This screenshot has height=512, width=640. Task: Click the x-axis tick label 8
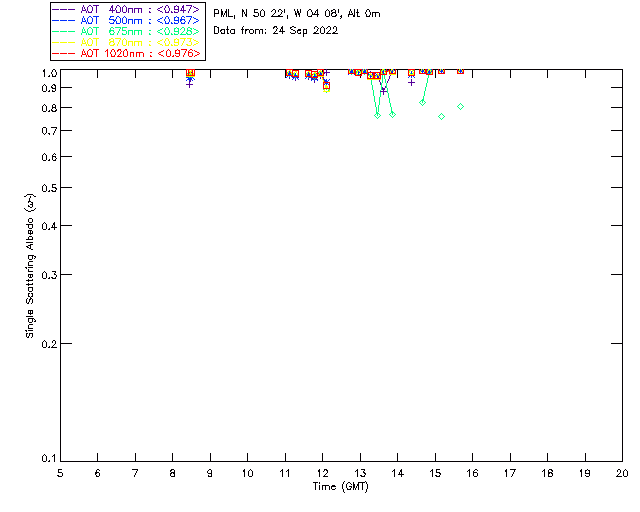[x=173, y=473]
